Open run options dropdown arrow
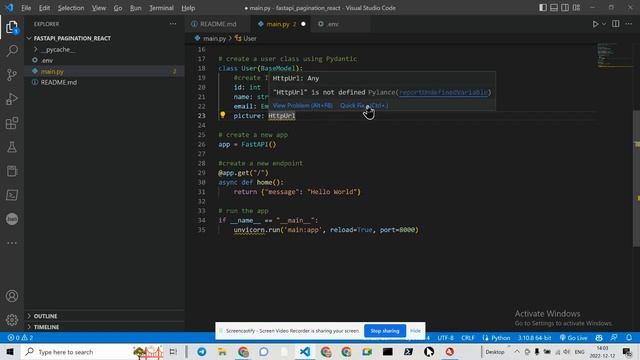640x360 pixels. click(604, 24)
